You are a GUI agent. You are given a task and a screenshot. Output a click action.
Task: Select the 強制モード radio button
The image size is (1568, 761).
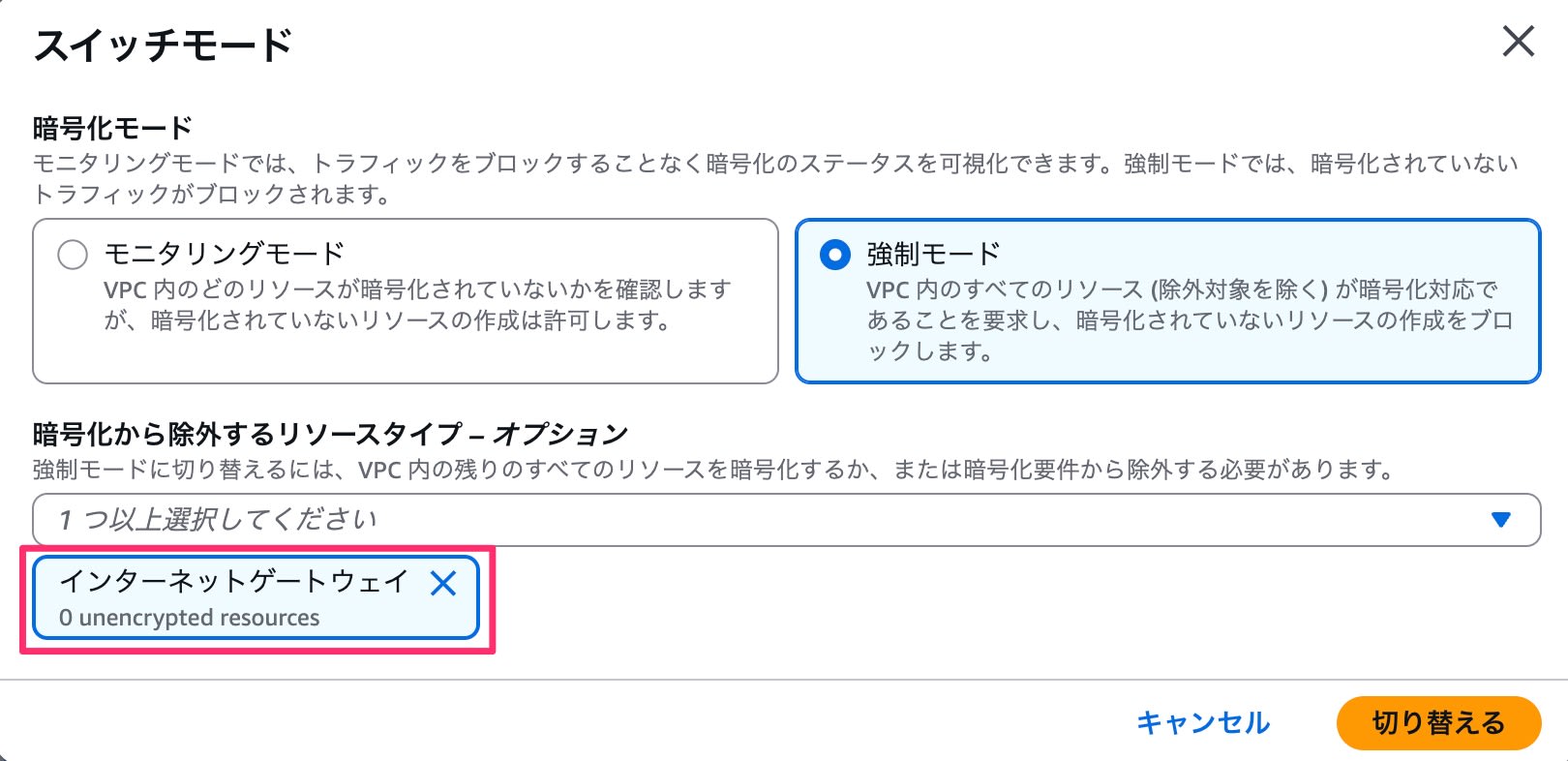coord(834,253)
